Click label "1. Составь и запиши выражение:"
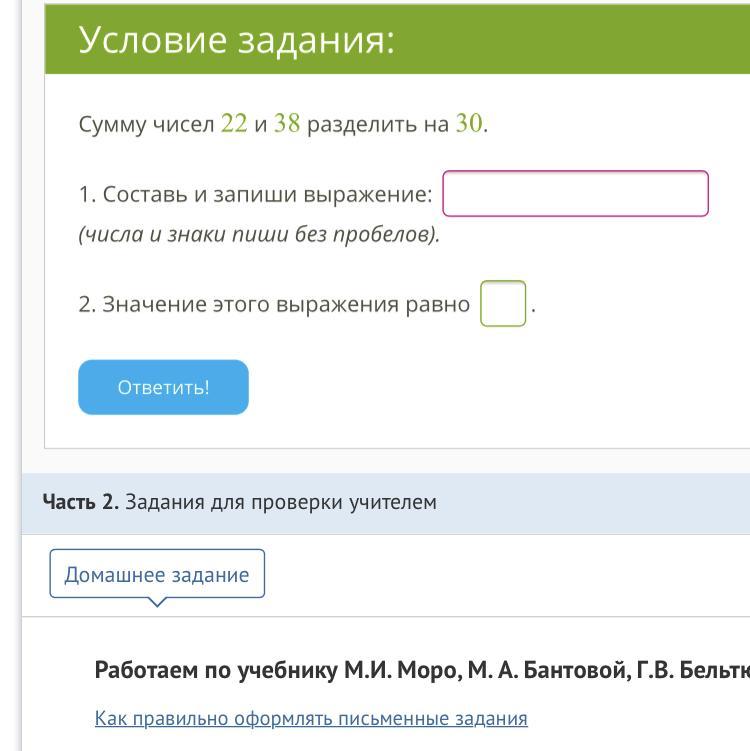Screen dimensions: 750x751 255,195
